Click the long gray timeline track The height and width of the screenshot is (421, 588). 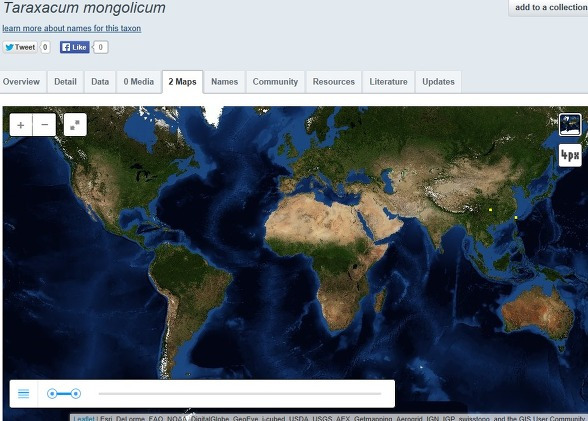(240, 394)
